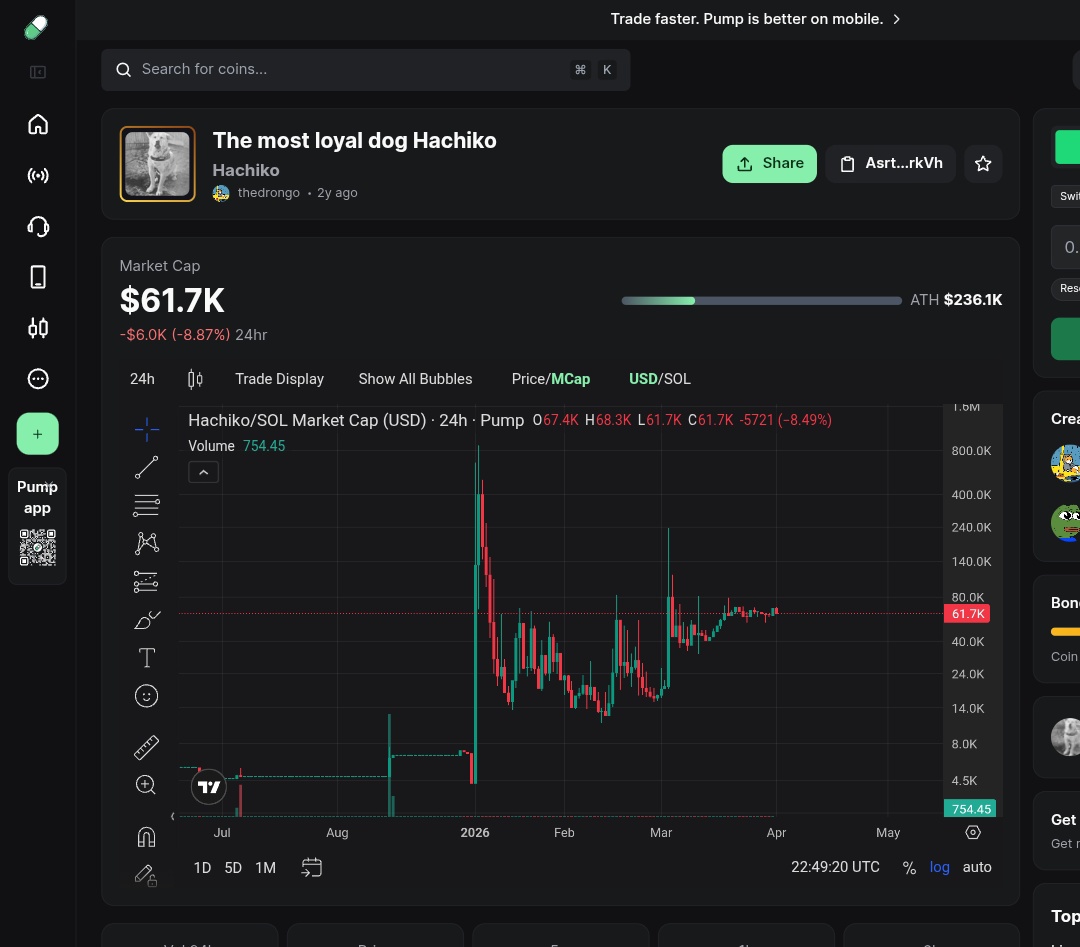
Task: Select the trend line tool
Action: click(x=147, y=467)
